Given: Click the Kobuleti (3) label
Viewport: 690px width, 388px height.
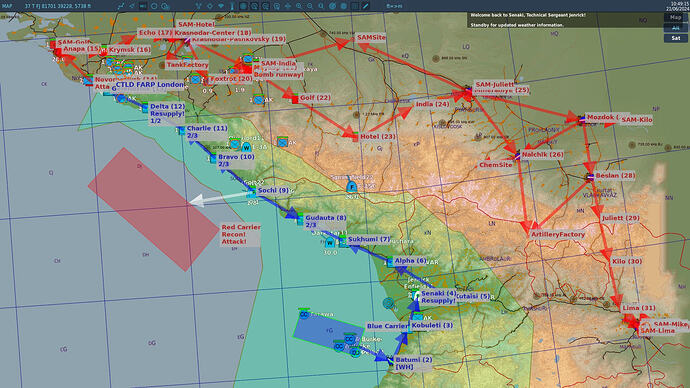Looking at the screenshot, I should pyautogui.click(x=432, y=326).
